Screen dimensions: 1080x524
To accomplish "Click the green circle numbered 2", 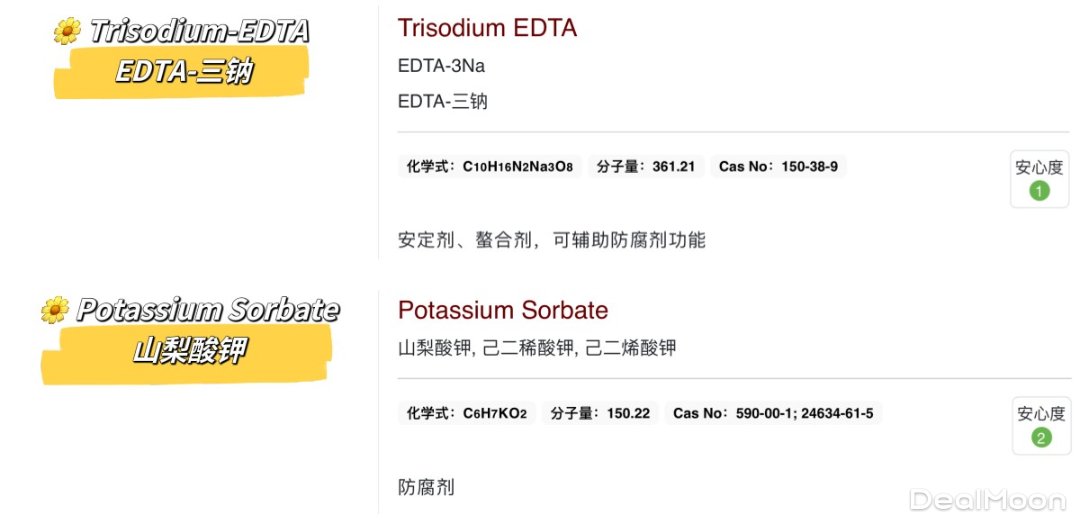I will click(1041, 437).
